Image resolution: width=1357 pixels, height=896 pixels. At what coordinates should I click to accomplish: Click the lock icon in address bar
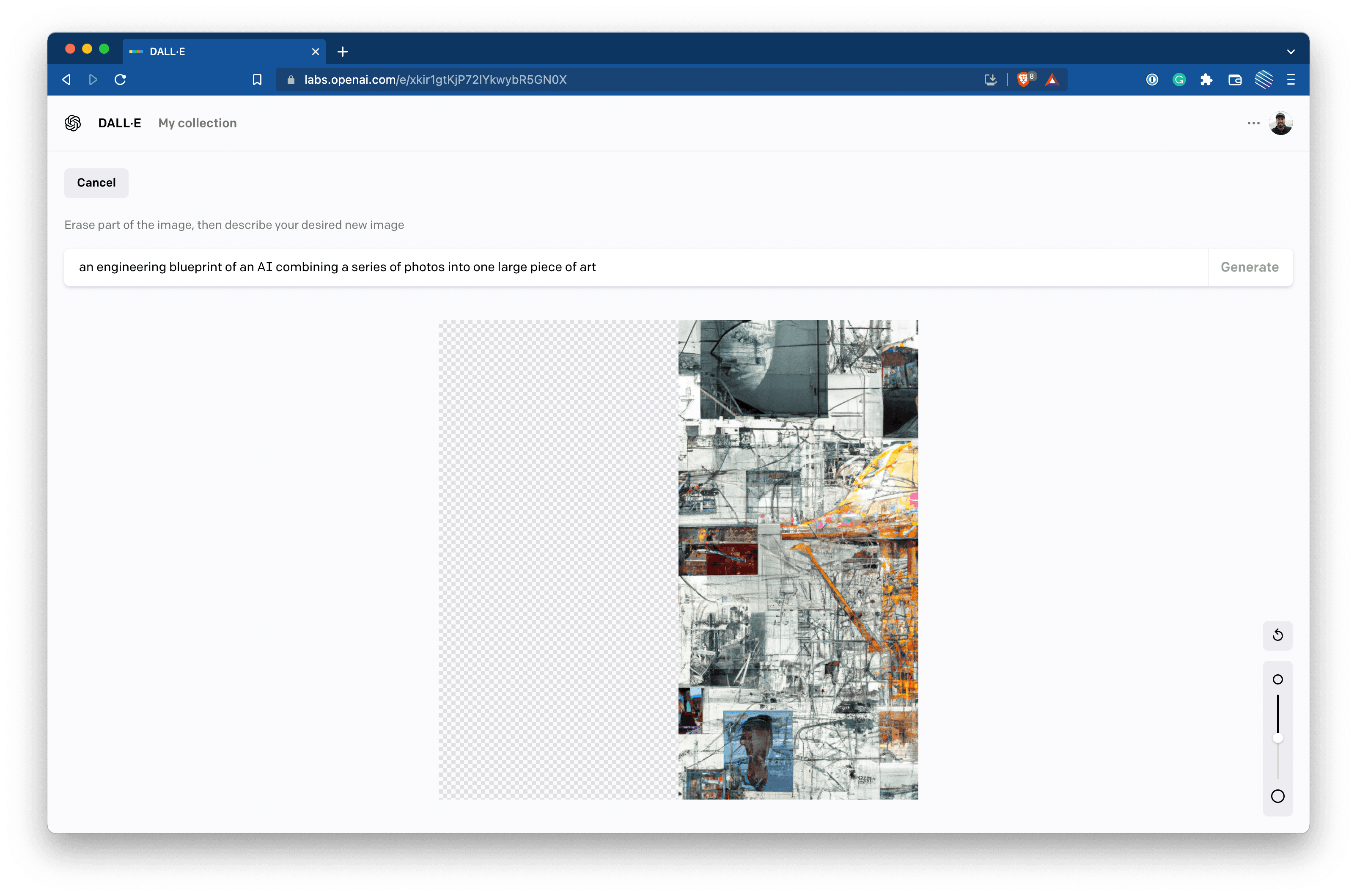(x=291, y=80)
